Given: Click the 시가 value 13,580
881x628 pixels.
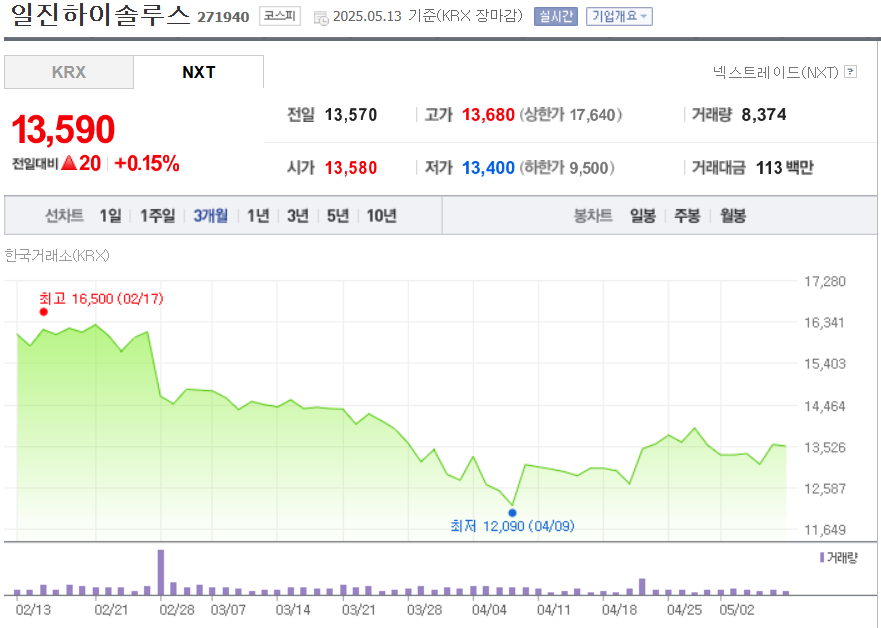Looking at the screenshot, I should click(x=351, y=168).
